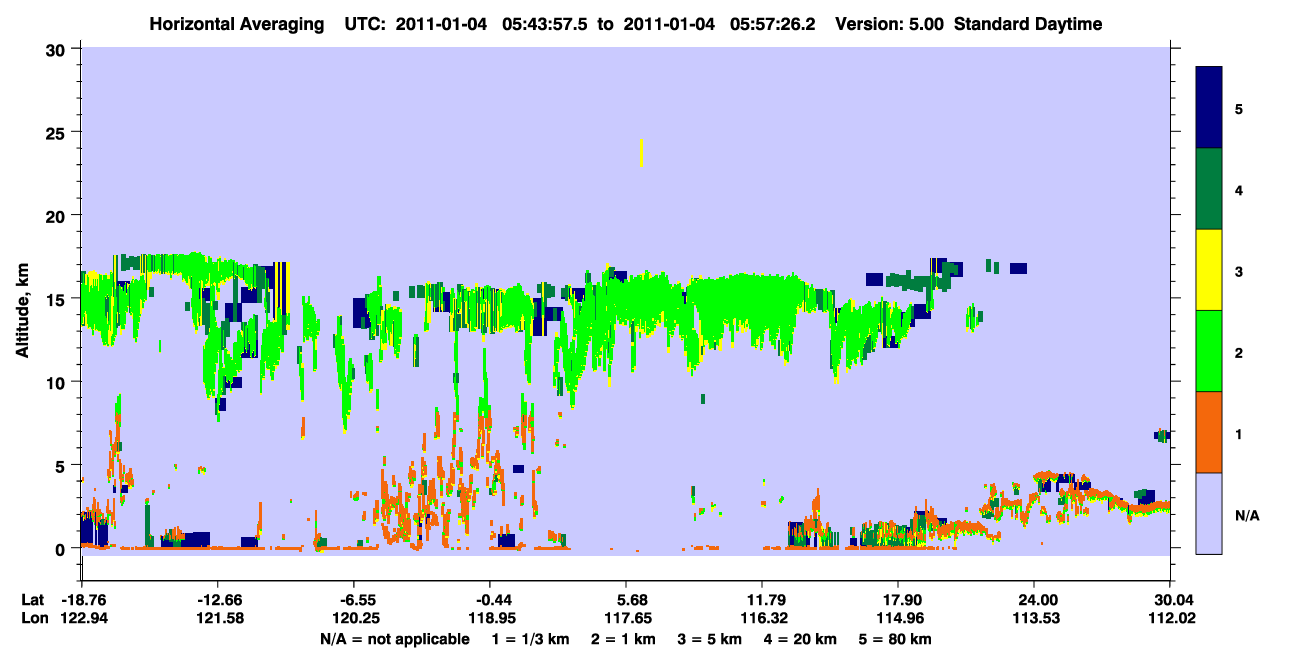Click the lavender N/A color band
The height and width of the screenshot is (667, 1300).
point(1209,513)
